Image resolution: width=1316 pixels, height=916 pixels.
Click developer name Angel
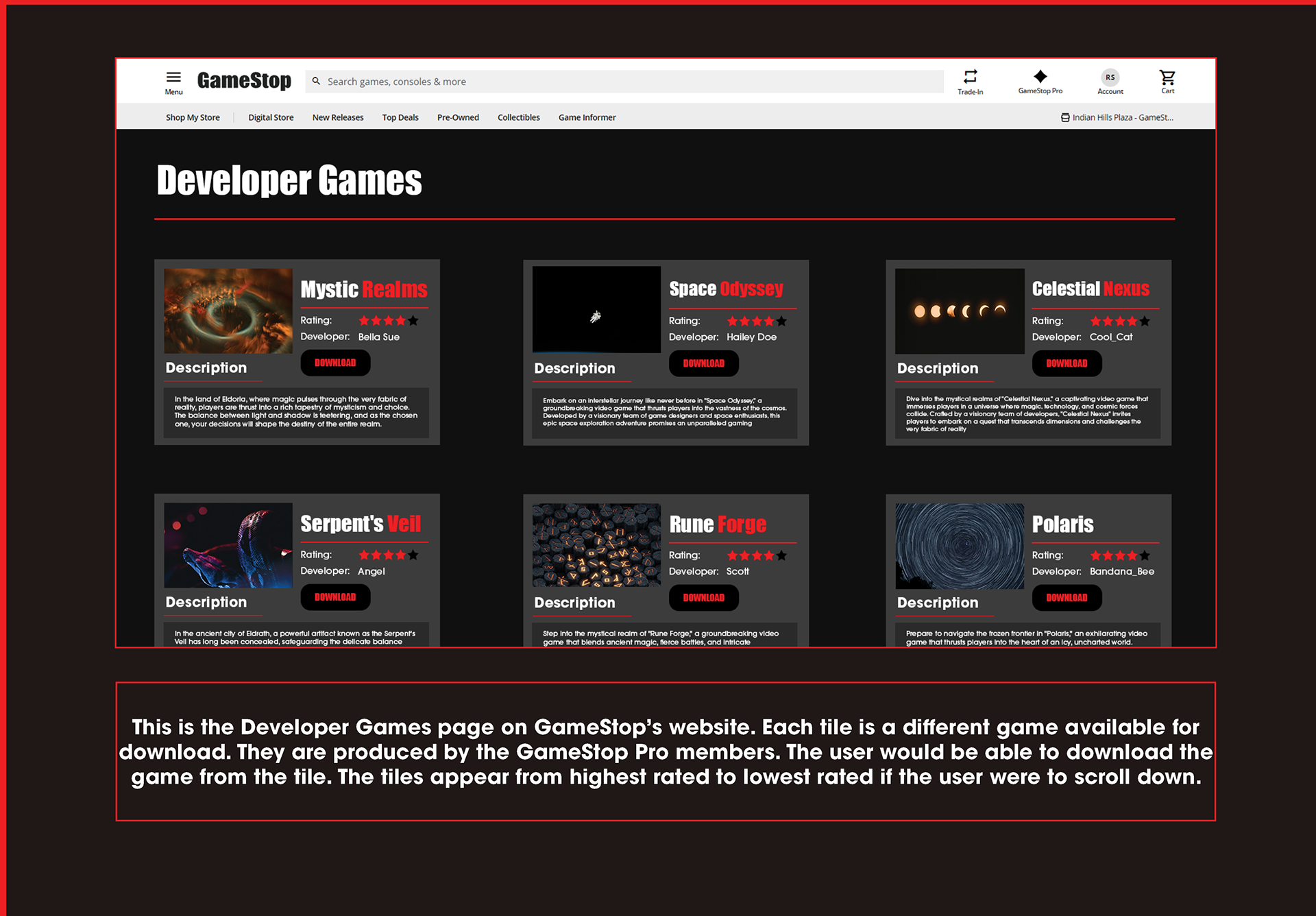pyautogui.click(x=371, y=571)
